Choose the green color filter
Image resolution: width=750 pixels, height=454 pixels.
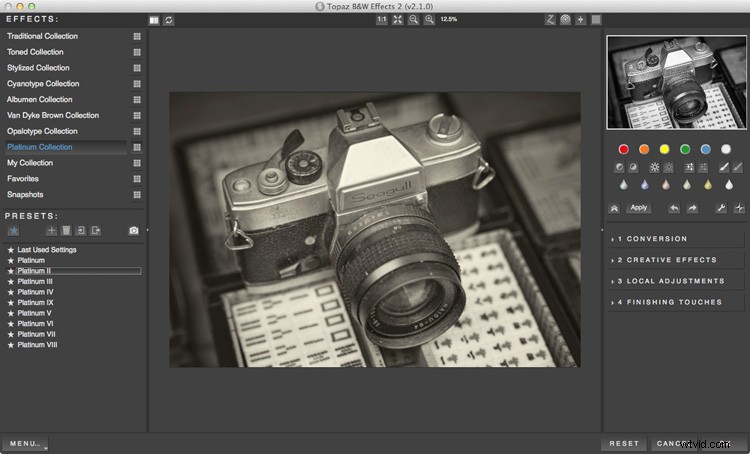[685, 149]
